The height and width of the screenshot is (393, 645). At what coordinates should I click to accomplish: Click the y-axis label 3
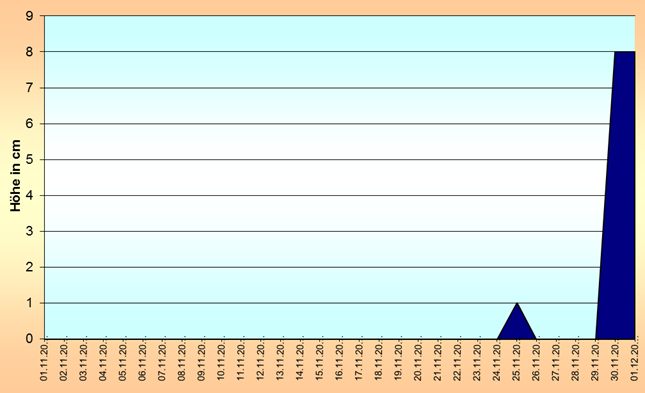[29, 231]
